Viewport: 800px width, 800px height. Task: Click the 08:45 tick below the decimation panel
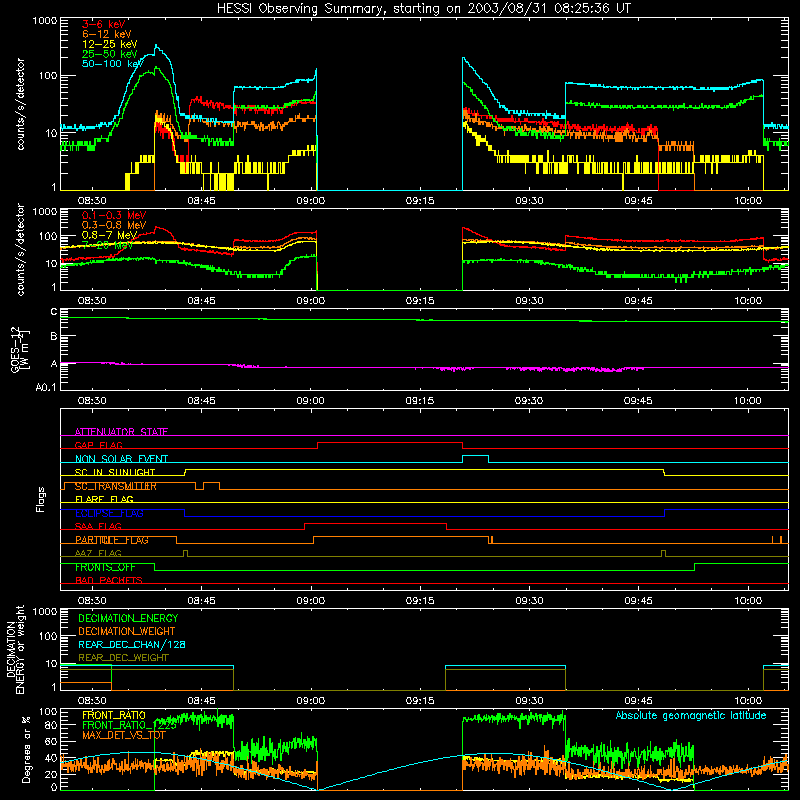coord(202,701)
